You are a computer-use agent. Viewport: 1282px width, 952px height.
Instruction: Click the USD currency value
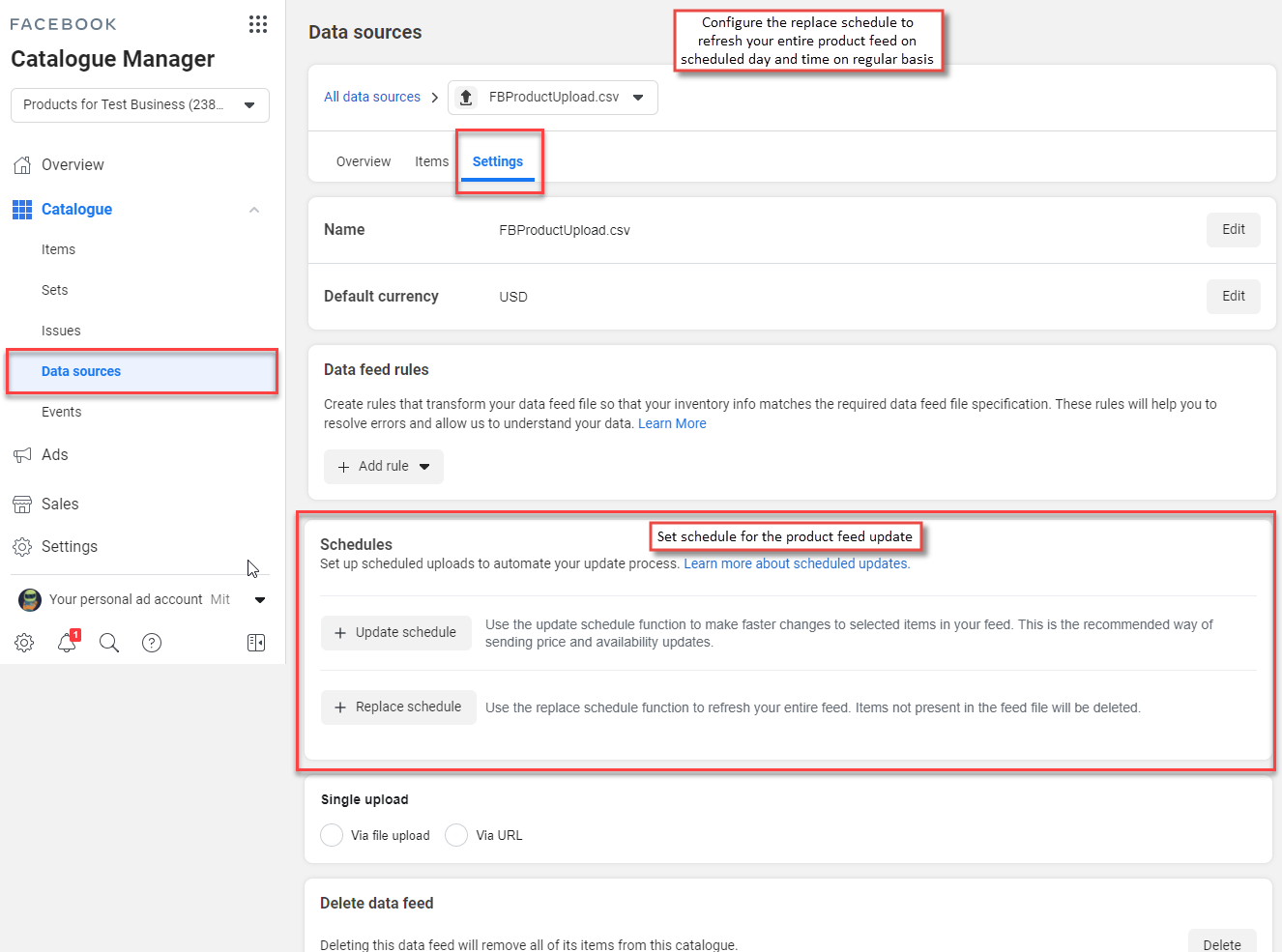pos(513,298)
